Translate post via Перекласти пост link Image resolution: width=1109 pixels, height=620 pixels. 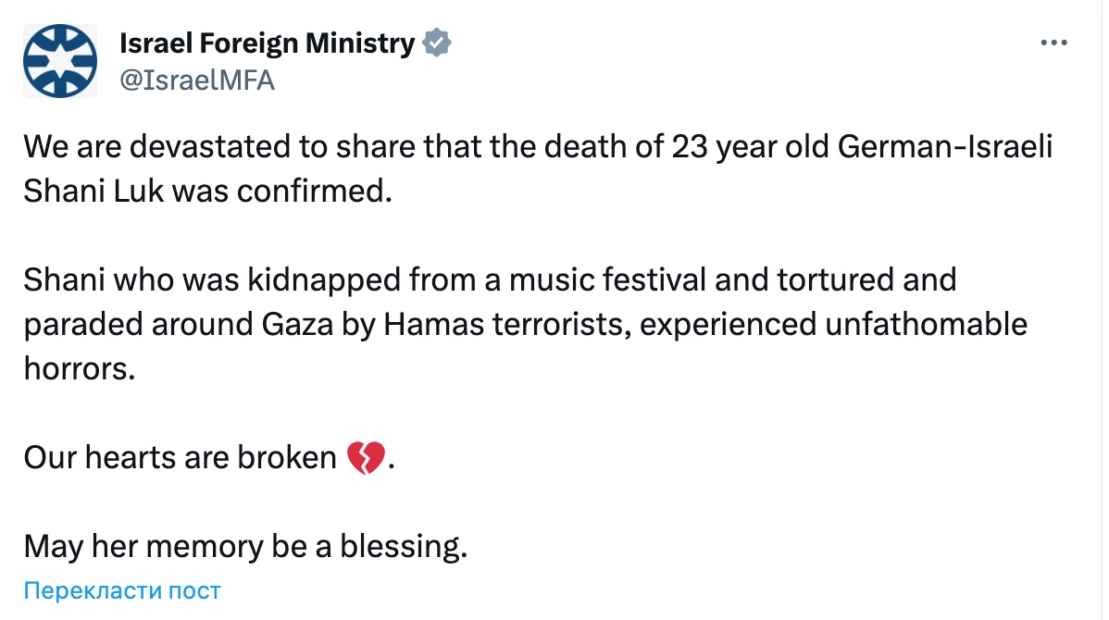point(122,590)
